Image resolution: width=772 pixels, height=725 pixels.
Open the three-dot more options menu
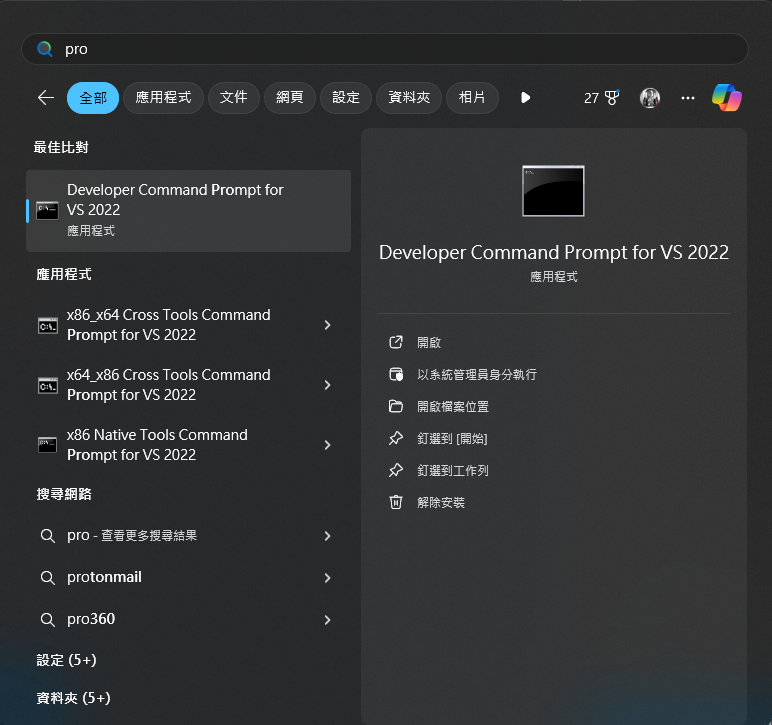[x=688, y=98]
